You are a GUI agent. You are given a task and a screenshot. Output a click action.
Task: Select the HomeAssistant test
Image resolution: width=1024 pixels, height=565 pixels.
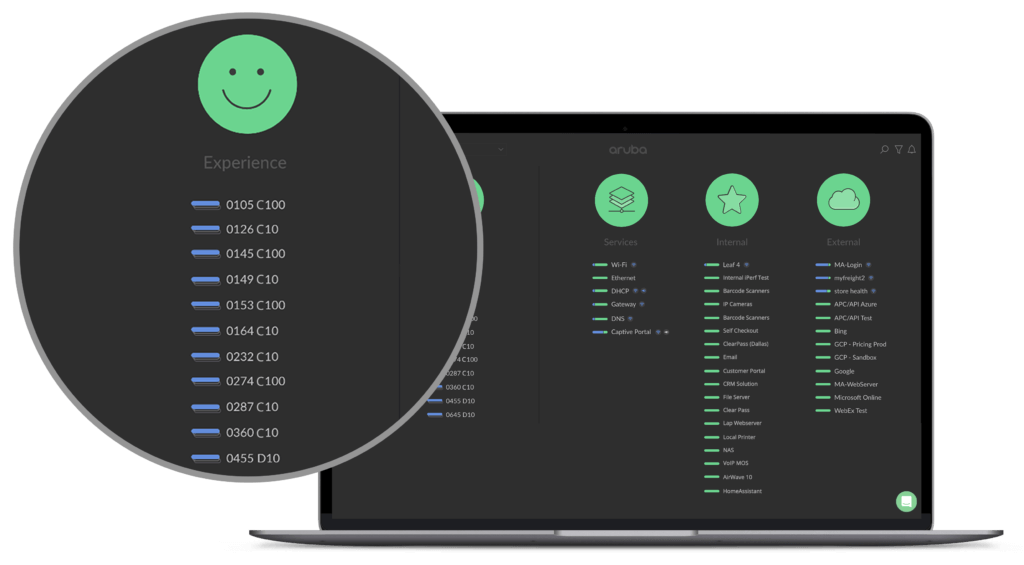733,491
